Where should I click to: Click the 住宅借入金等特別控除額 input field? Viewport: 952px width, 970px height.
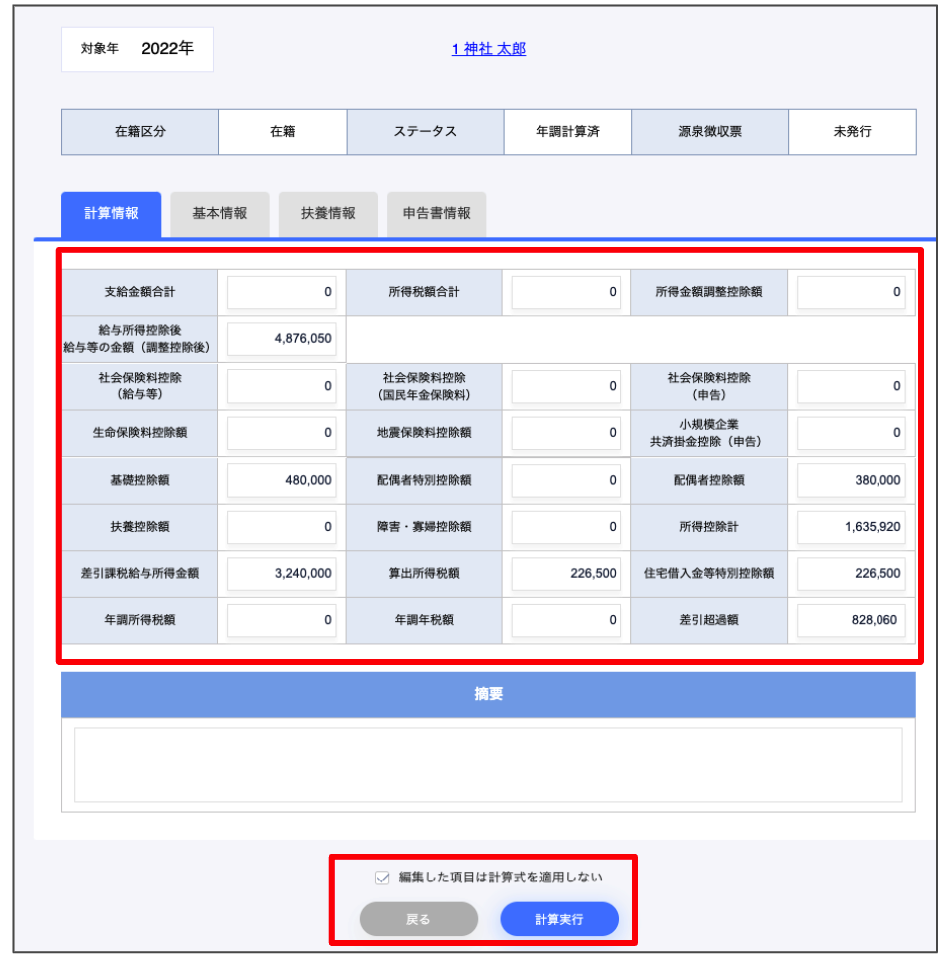851,574
